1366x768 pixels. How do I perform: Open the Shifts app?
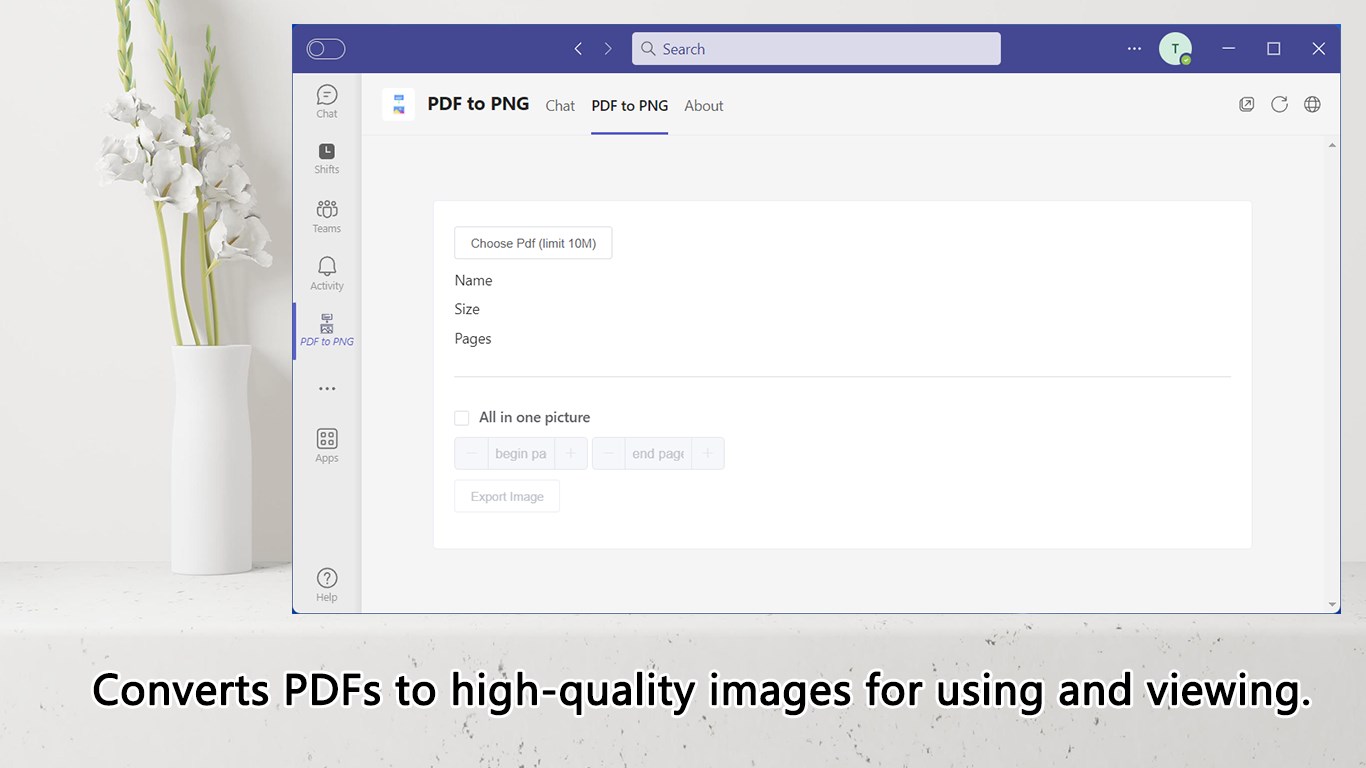click(x=327, y=158)
